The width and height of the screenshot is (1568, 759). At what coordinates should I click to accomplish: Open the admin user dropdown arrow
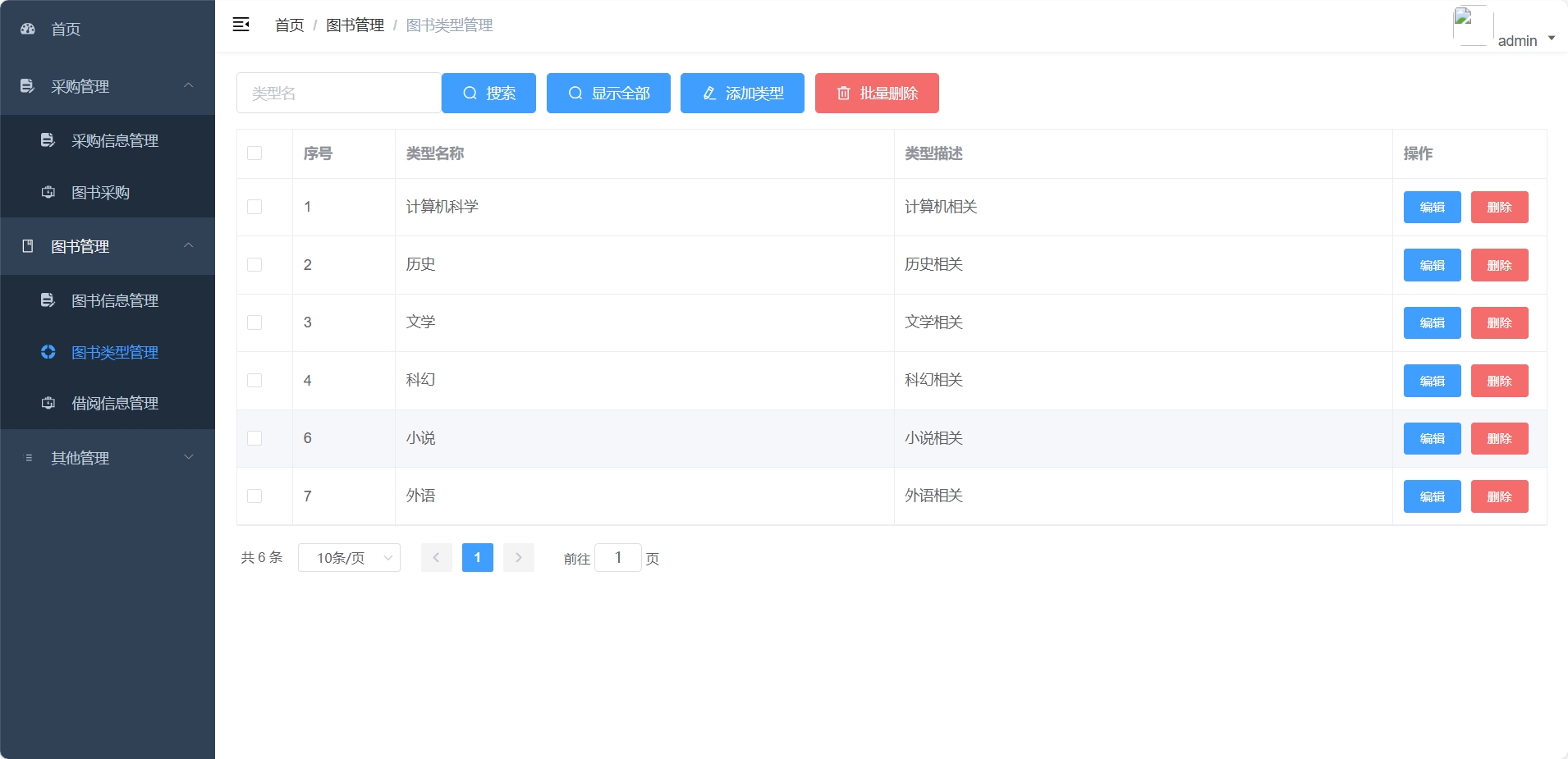coord(1552,38)
